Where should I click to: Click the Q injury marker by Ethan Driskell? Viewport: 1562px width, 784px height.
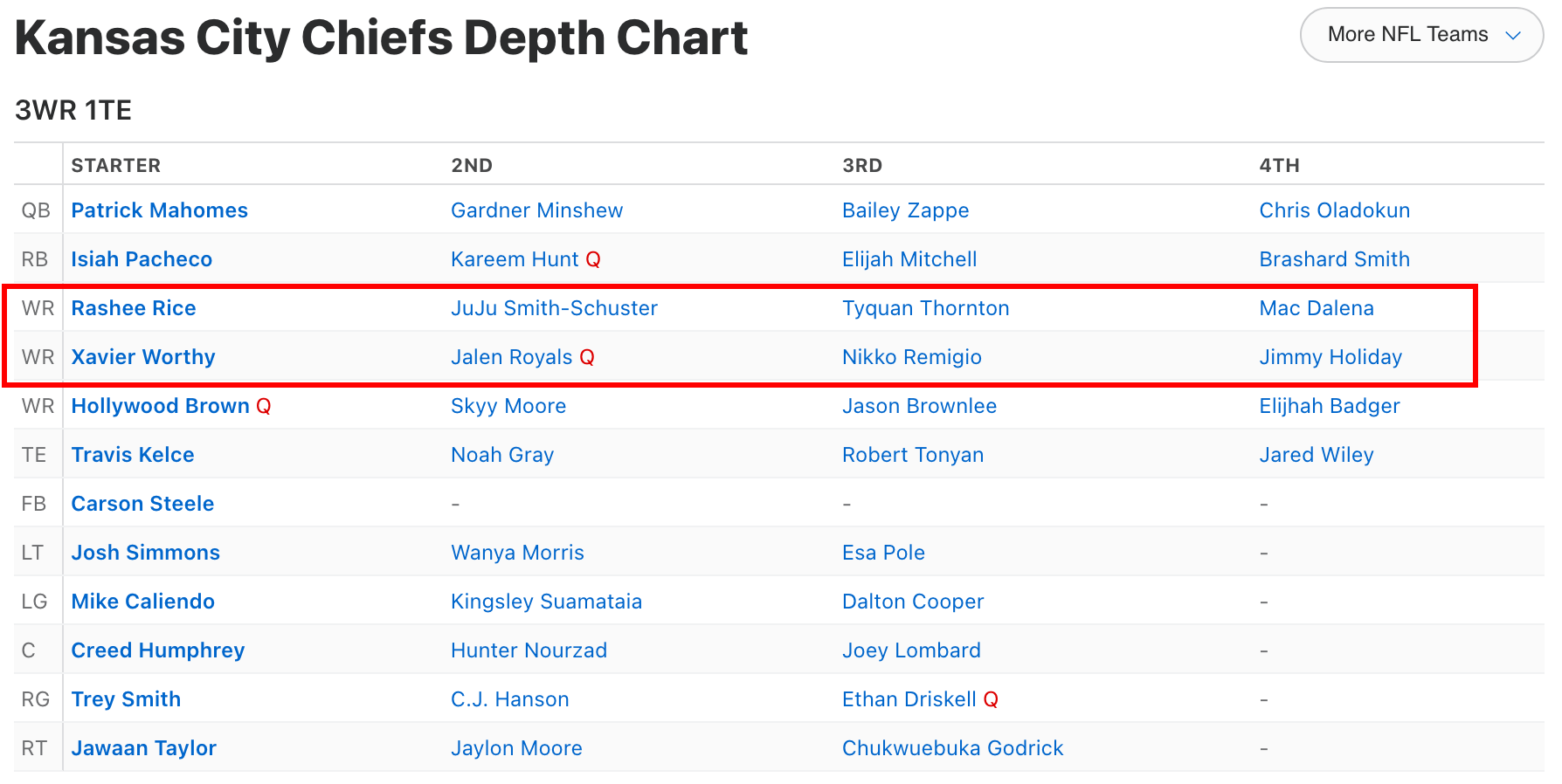(991, 700)
